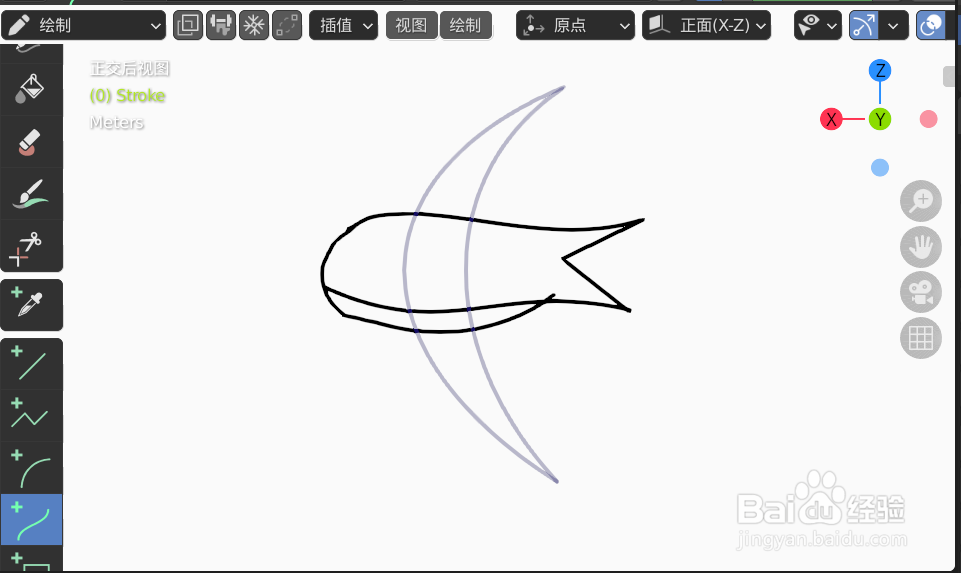Select the Arc primitive tool
Image resolution: width=961 pixels, height=573 pixels.
[x=31, y=468]
